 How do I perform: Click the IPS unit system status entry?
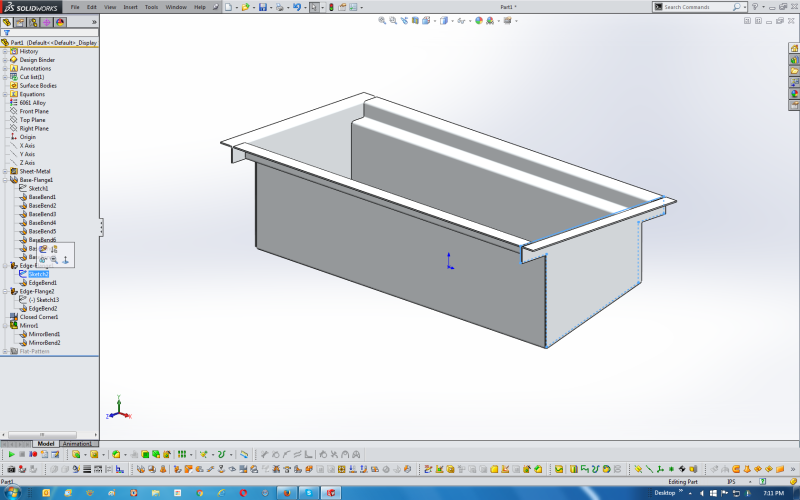tap(731, 481)
